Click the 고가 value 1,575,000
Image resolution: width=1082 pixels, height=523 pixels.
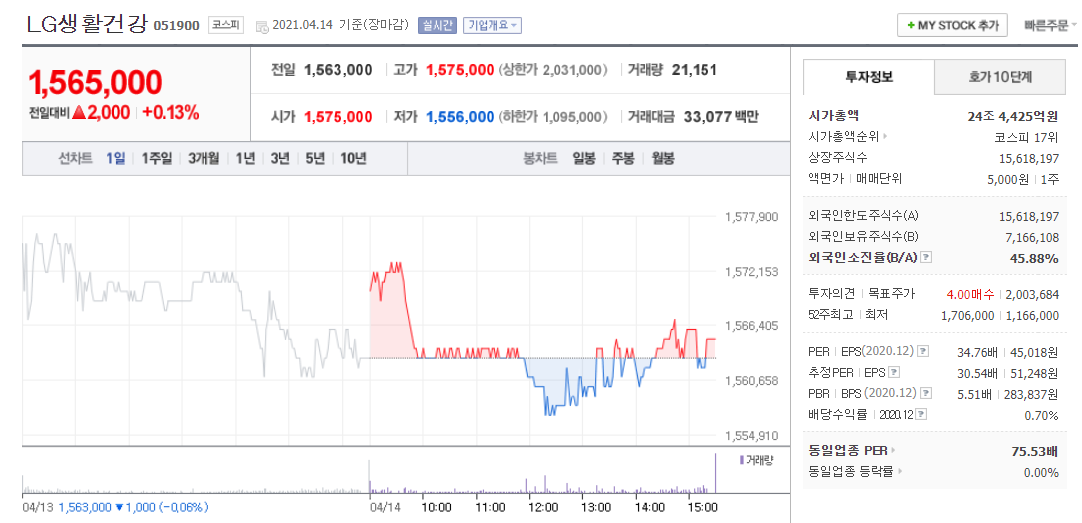460,70
